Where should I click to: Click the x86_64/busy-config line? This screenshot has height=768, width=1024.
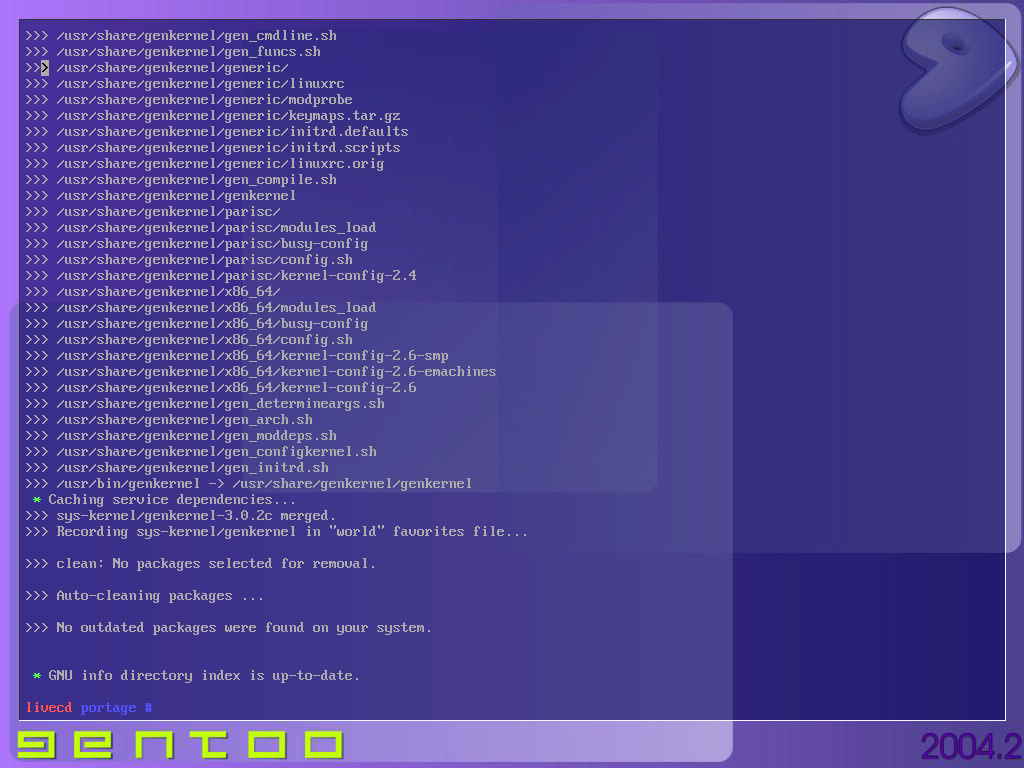coord(197,323)
